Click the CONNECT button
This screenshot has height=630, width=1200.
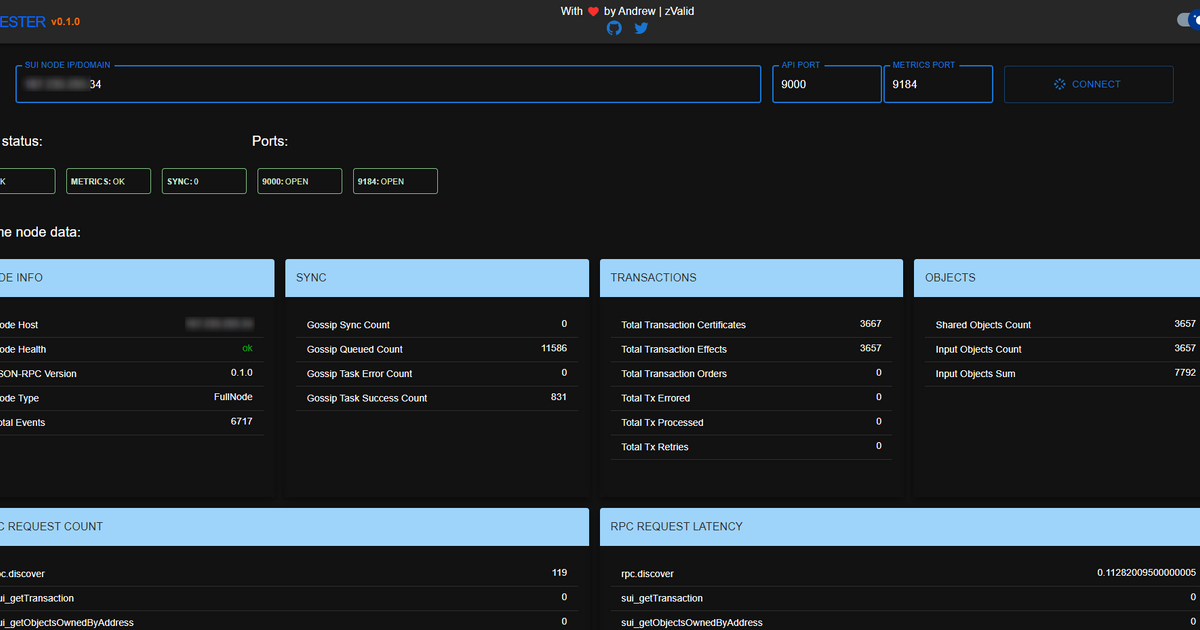pyautogui.click(x=1088, y=84)
